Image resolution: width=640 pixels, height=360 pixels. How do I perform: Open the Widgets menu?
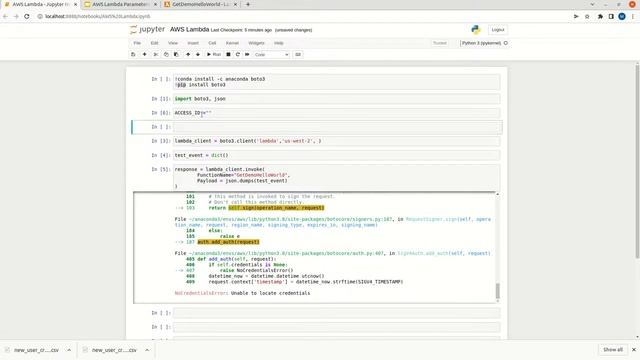coord(256,43)
